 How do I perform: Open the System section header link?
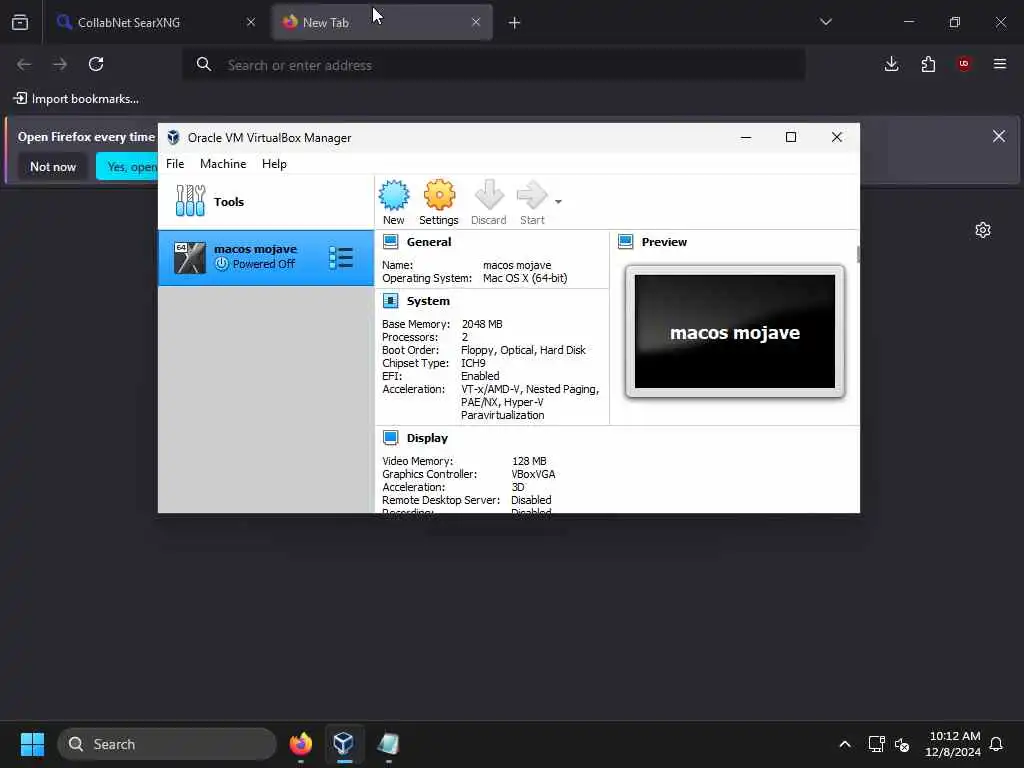tap(428, 301)
